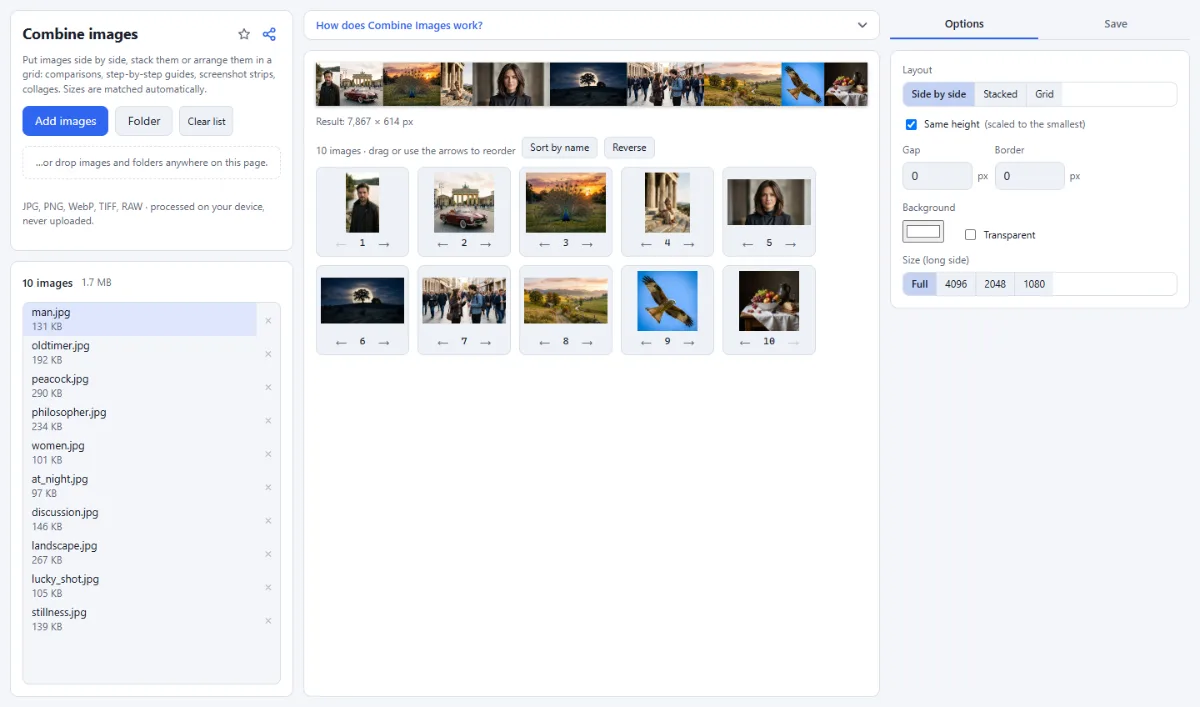The image size is (1200, 707).
Task: Move image 9 left with arrow
Action: pos(646,342)
